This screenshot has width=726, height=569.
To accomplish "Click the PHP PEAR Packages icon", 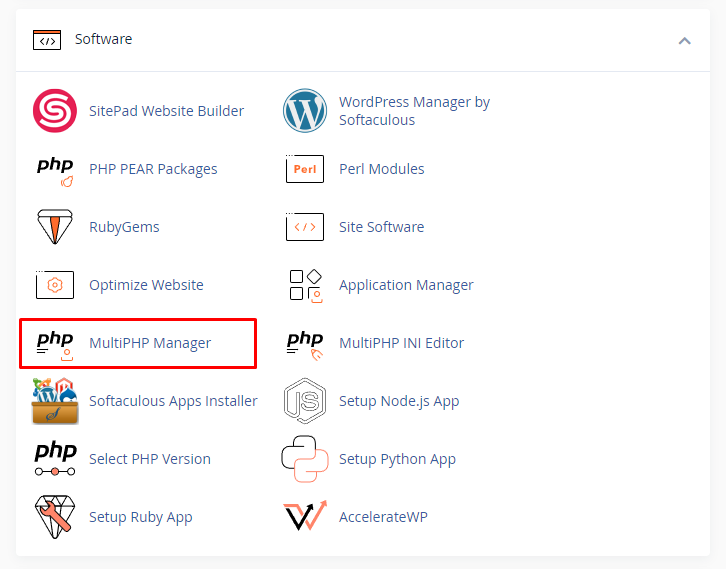I will pos(55,171).
